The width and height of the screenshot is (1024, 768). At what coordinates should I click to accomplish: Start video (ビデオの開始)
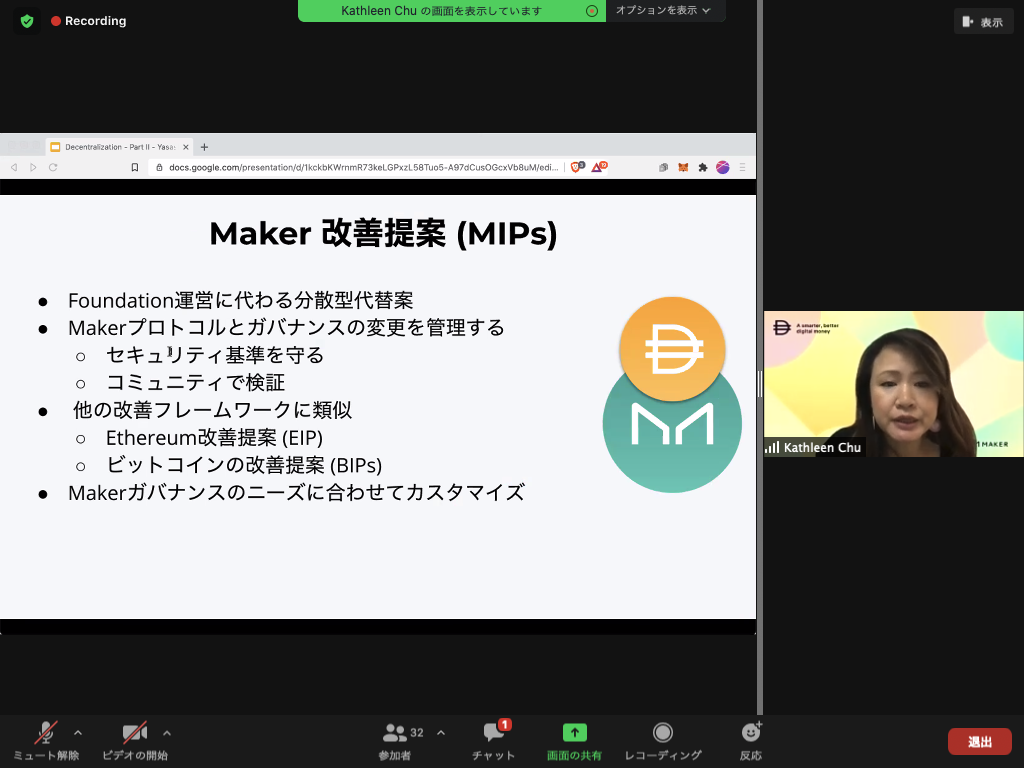point(135,741)
